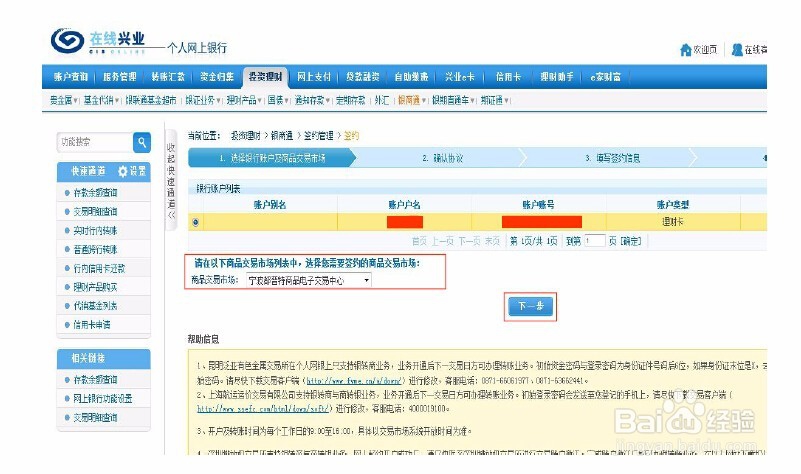Switch to the 兴业e卡 tab
The image size is (801, 474).
459,77
